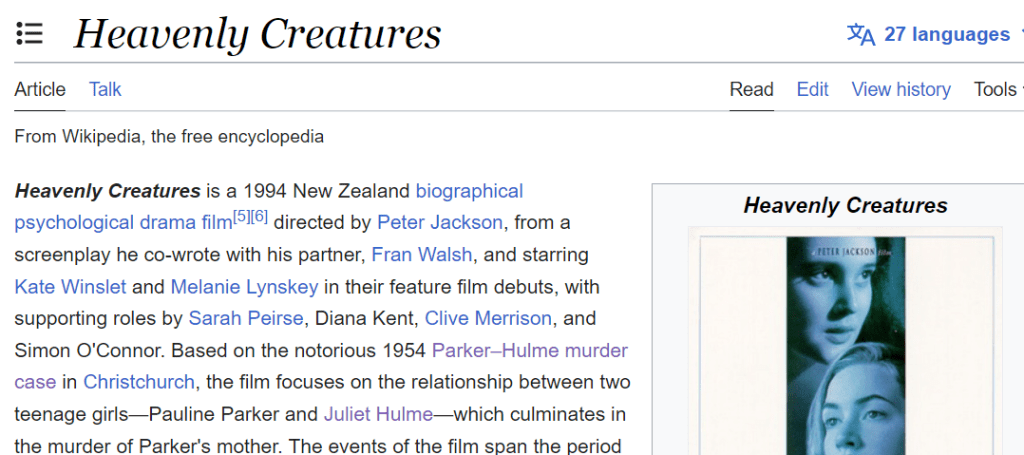Screen dimensions: 1024x455
Task: Open the Edit tab
Action: coord(812,89)
